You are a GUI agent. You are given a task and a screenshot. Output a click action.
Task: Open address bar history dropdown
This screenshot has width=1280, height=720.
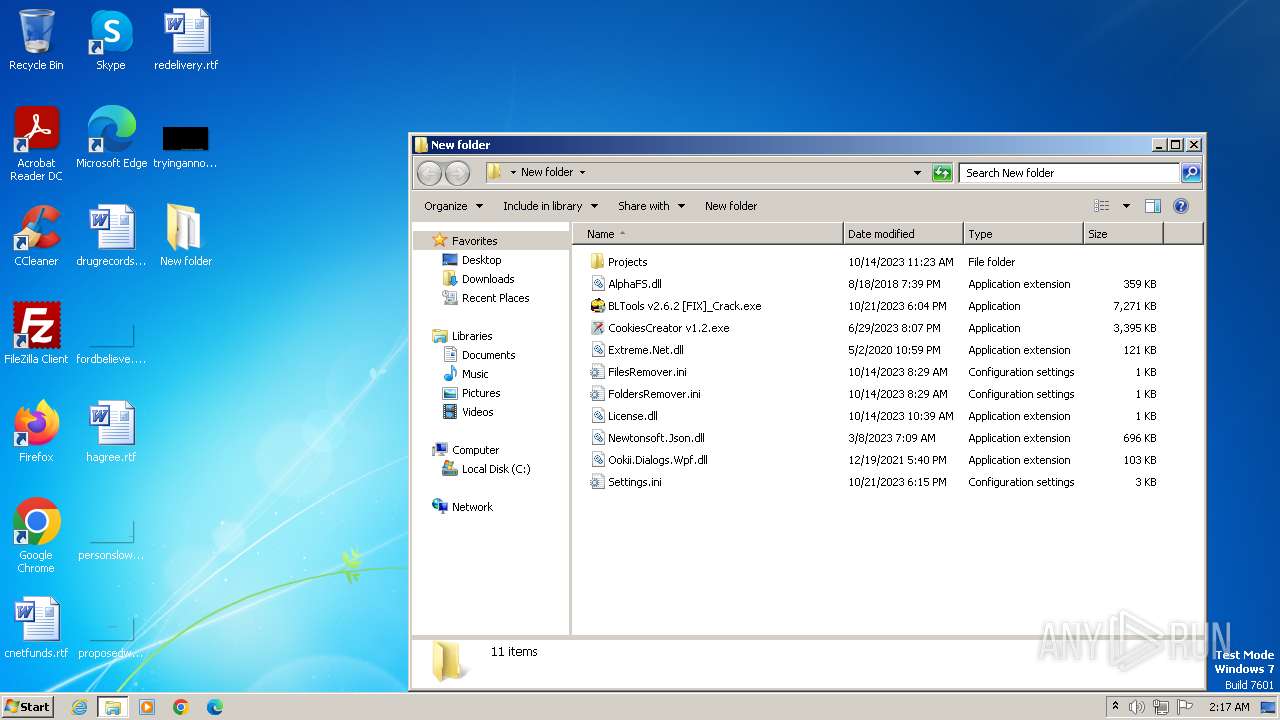coord(917,173)
